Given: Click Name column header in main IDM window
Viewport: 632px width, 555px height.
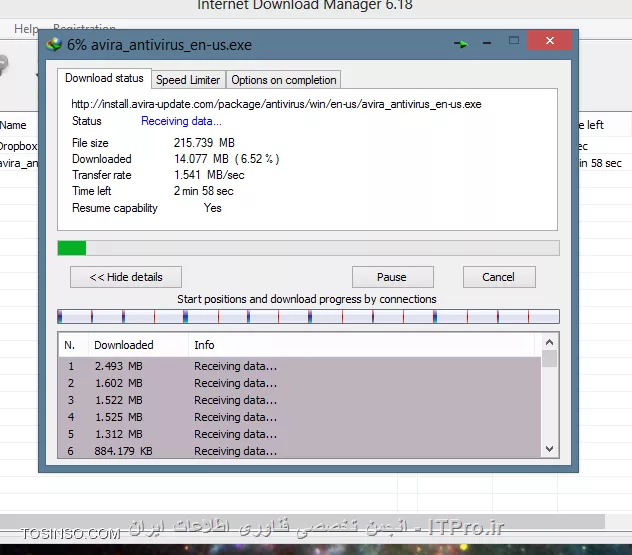Looking at the screenshot, I should coord(13,125).
